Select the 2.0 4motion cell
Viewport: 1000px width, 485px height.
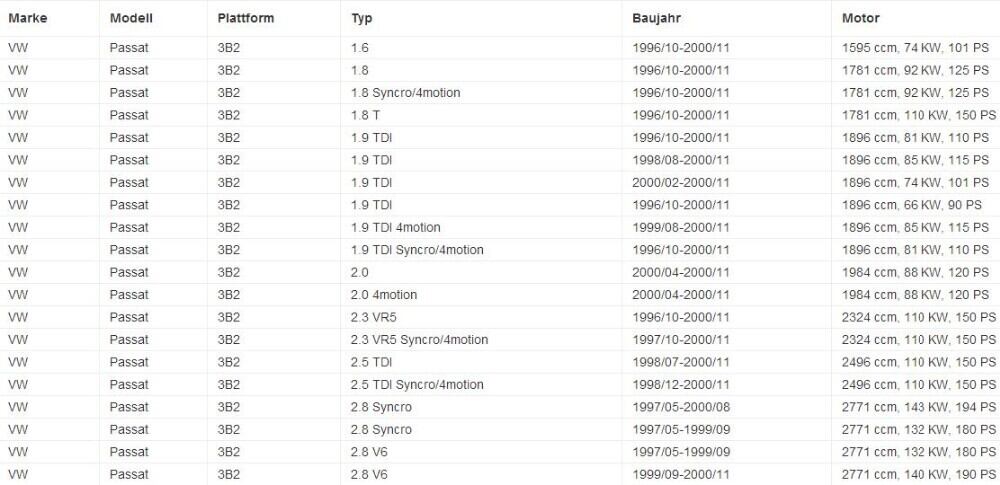coord(384,295)
